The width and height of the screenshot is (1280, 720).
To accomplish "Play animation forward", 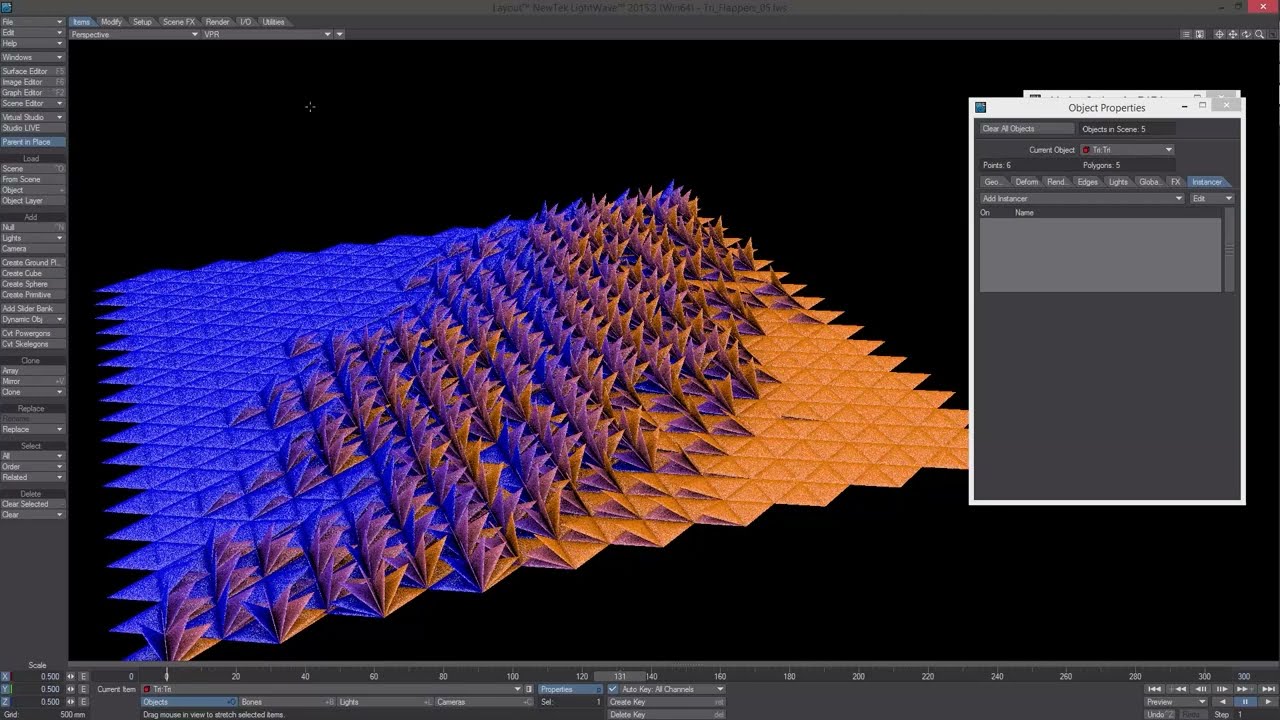I will pyautogui.click(x=1268, y=702).
